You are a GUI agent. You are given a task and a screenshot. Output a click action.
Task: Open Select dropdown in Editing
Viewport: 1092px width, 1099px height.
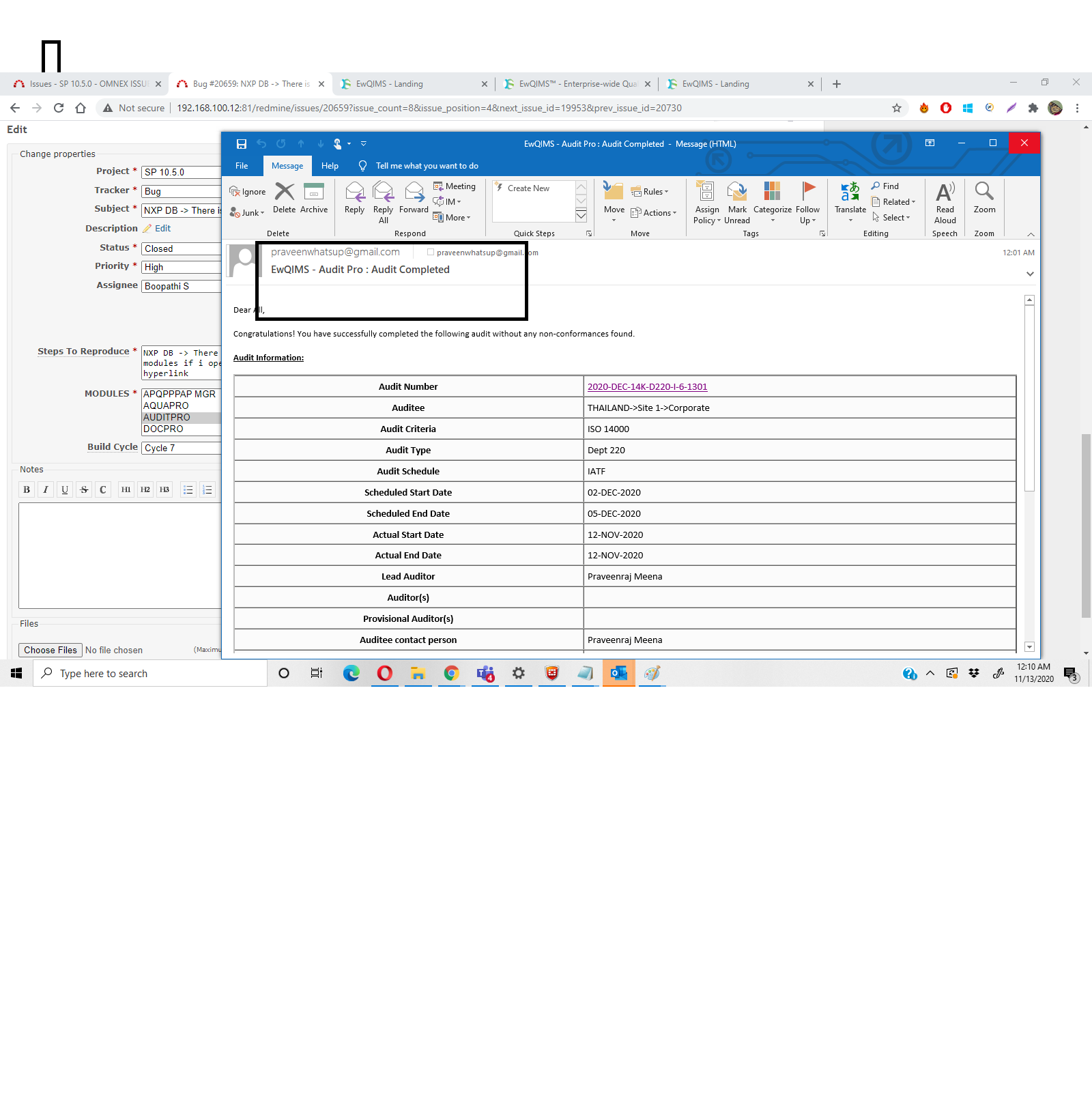pyautogui.click(x=891, y=218)
